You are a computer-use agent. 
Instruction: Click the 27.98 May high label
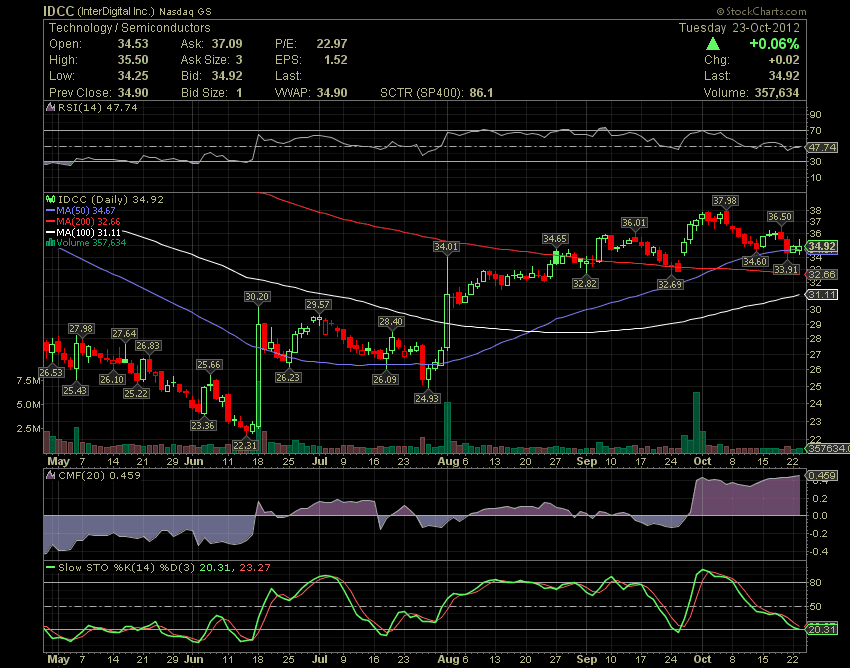(81, 329)
